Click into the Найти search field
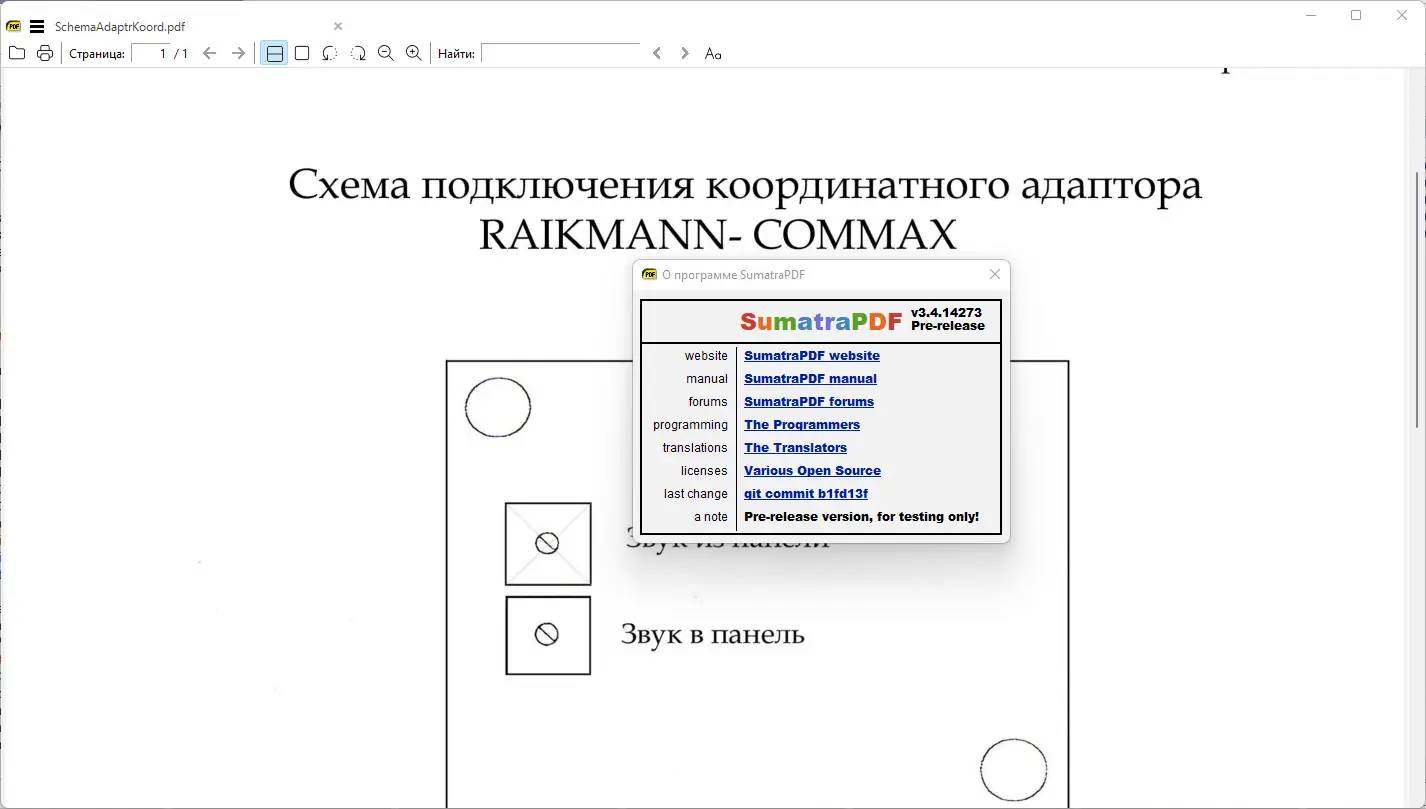The image size is (1426, 809). [560, 53]
